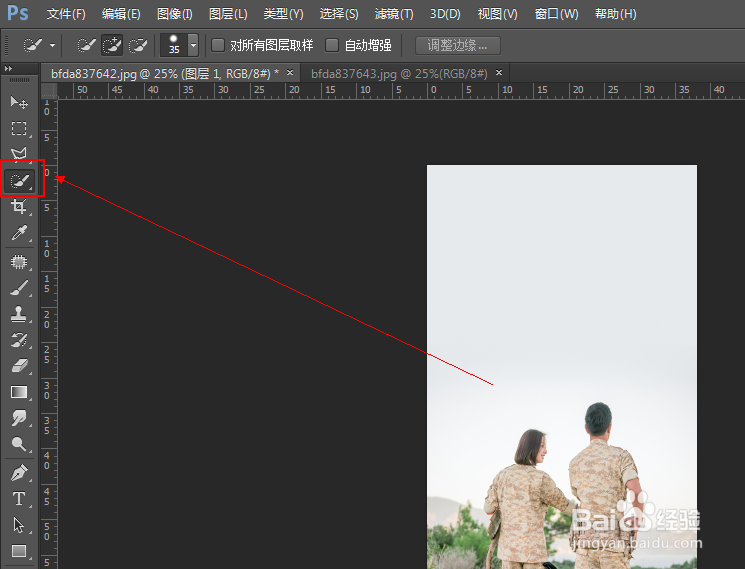
Task: Select the Rectangle shape tool
Action: click(x=19, y=551)
